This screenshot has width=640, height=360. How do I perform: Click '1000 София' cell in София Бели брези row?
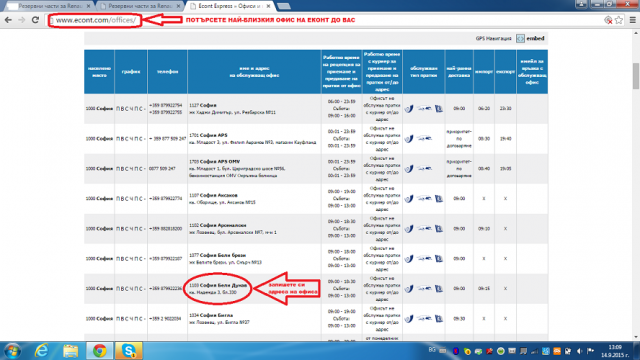[x=99, y=259]
